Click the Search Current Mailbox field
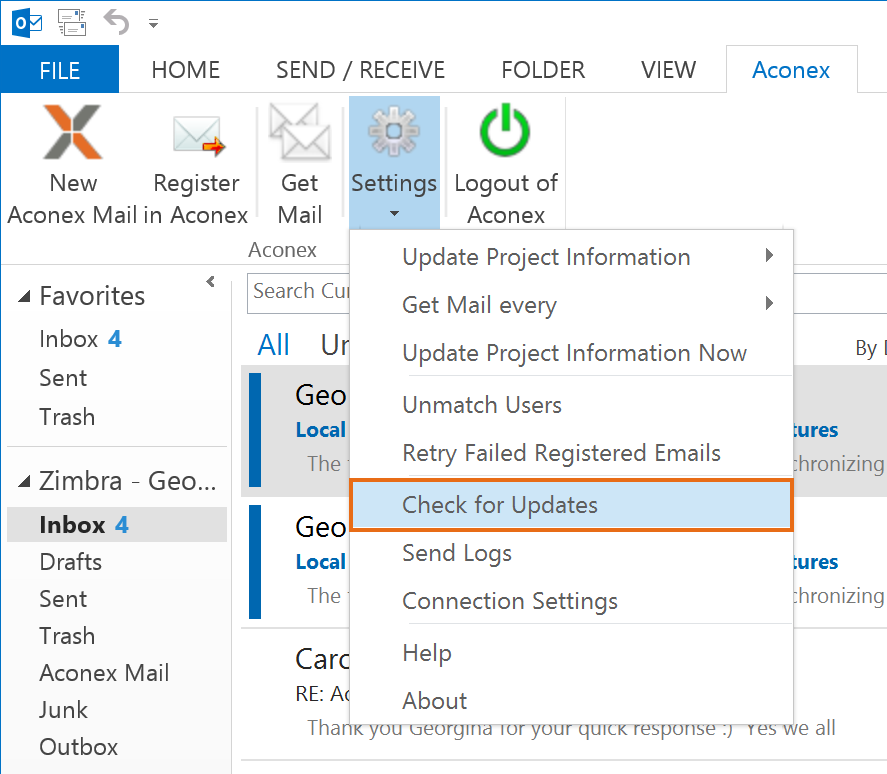 [x=299, y=293]
